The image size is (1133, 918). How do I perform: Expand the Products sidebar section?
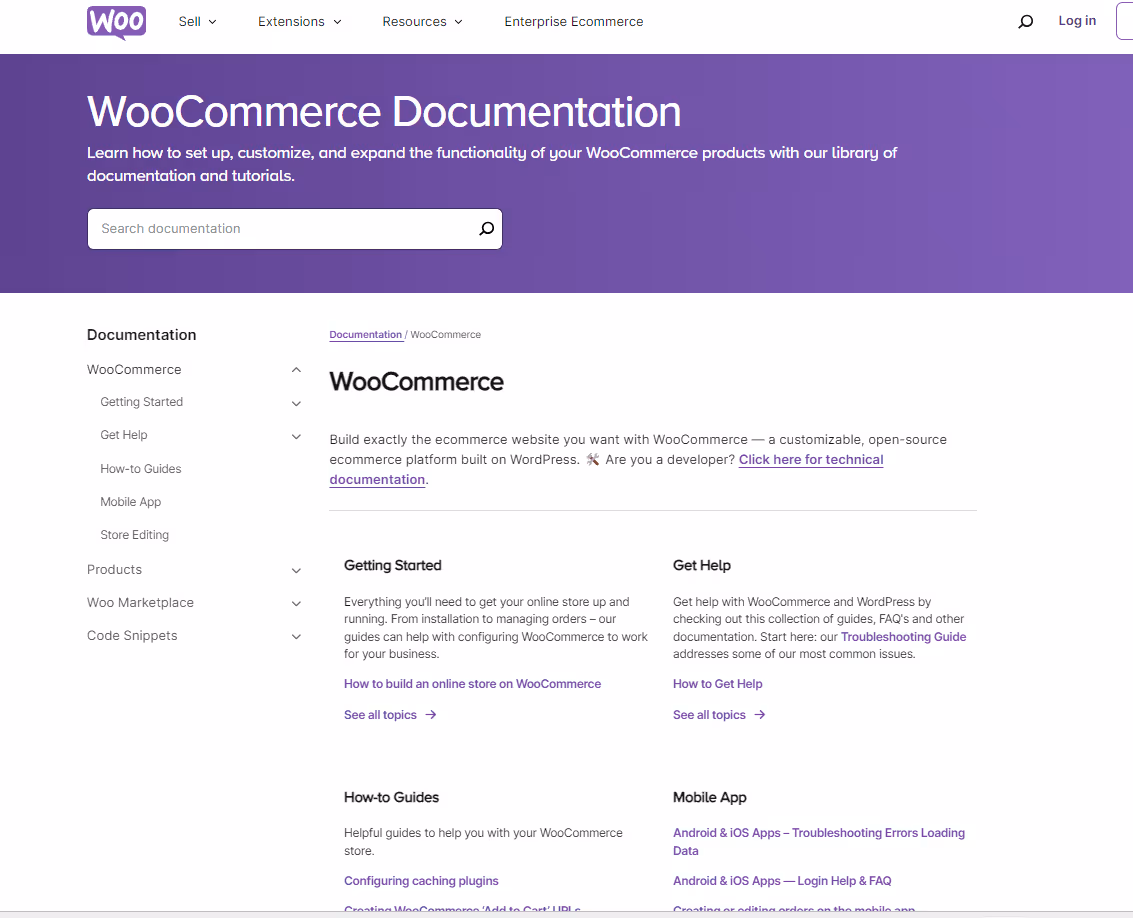[296, 570]
